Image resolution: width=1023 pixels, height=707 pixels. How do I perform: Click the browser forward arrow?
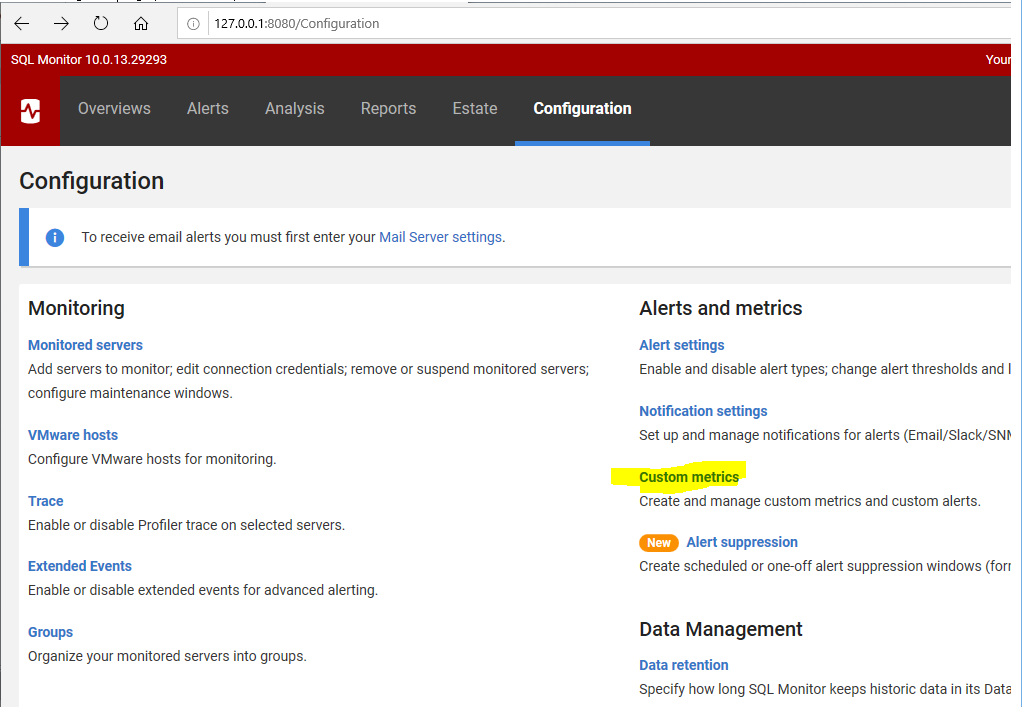tap(61, 22)
